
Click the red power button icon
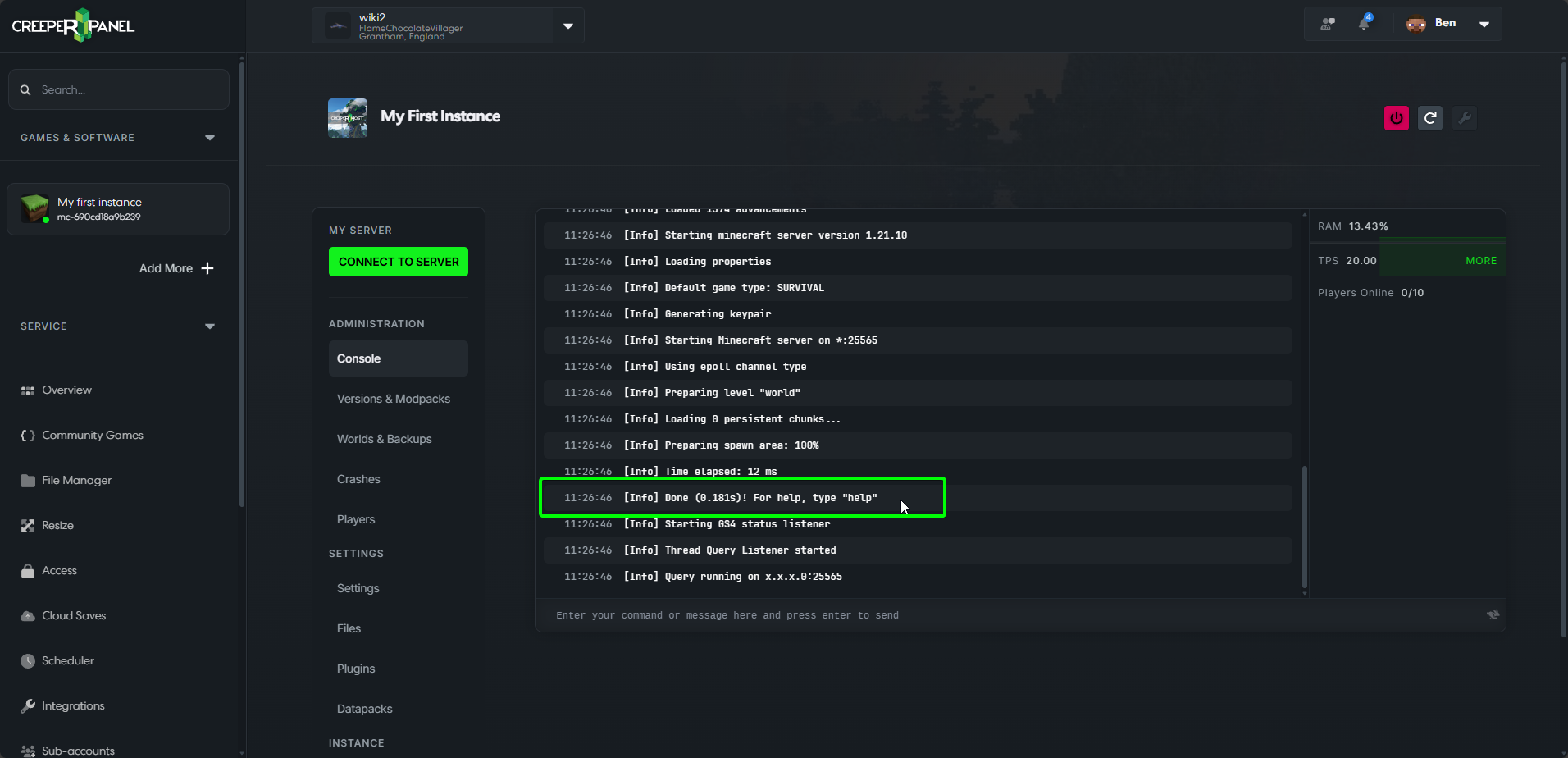1396,118
